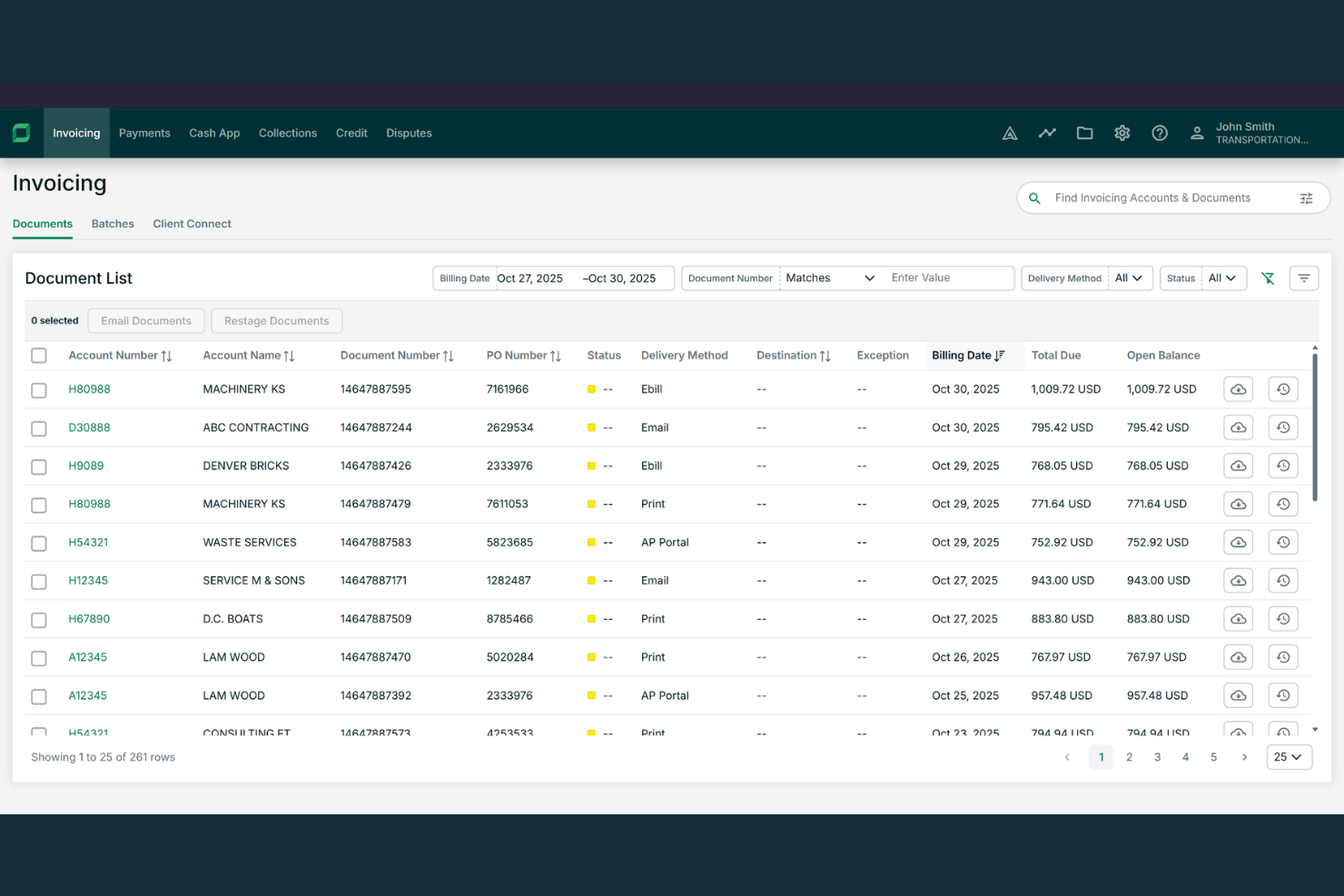The height and width of the screenshot is (896, 1344).
Task: Clear filters with green funnel icon
Action: pyautogui.click(x=1268, y=279)
